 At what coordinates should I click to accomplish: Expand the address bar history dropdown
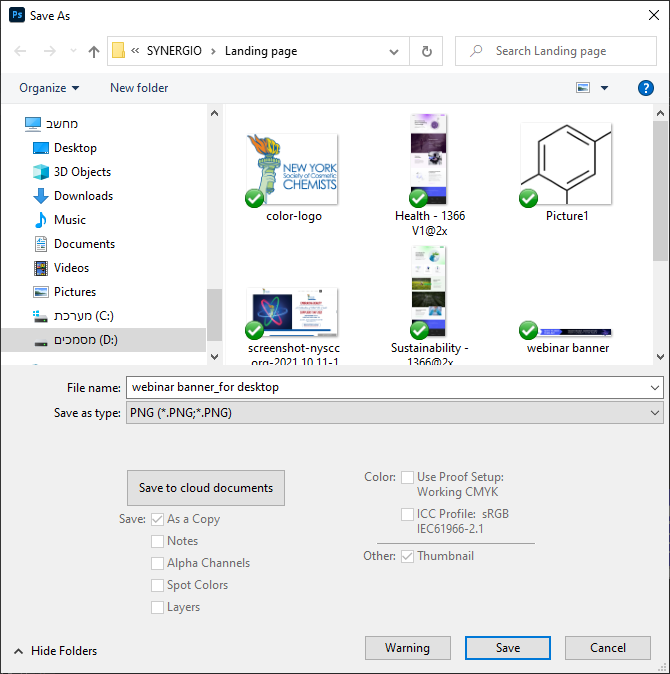[394, 52]
